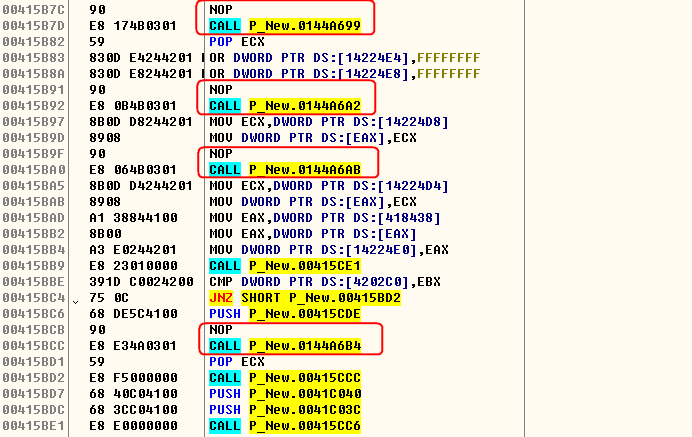692x437 pixels.
Task: Click hex bytes 68 3CC04100
Action: (133, 410)
